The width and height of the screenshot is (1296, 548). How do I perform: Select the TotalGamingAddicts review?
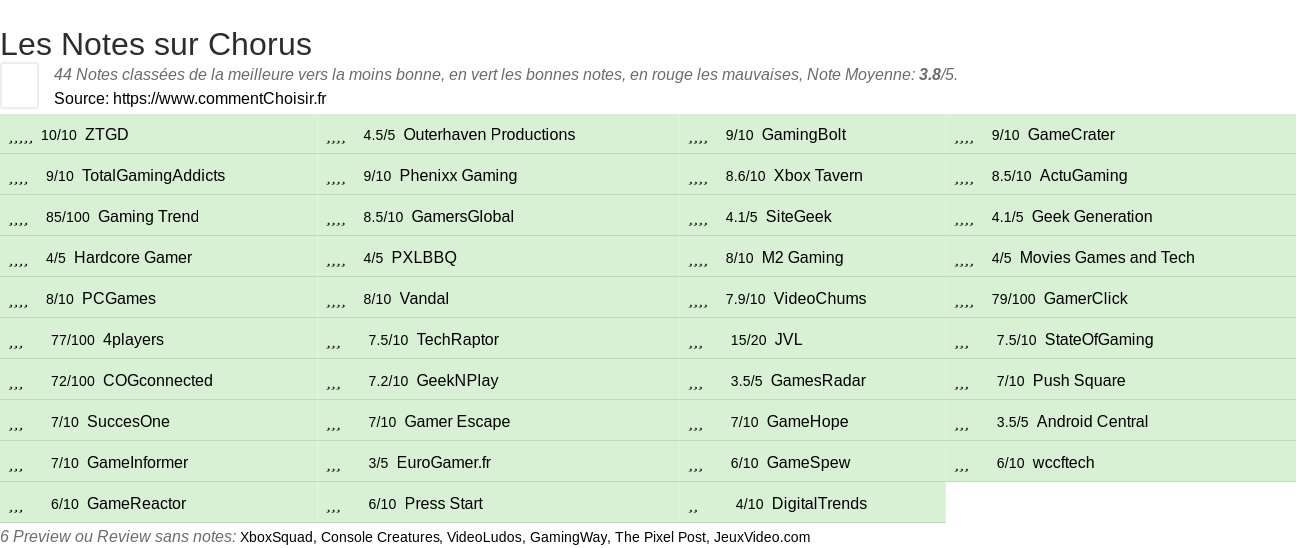[153, 176]
